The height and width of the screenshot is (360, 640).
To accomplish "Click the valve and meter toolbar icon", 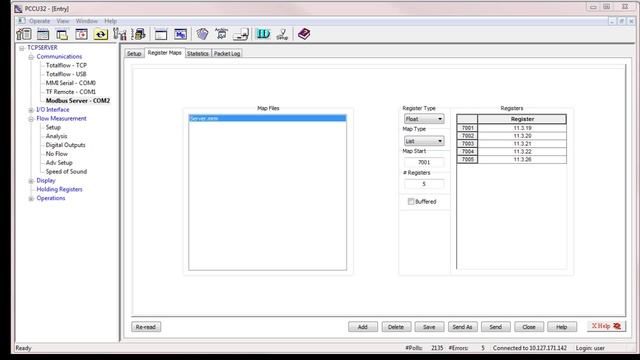I will (120, 34).
